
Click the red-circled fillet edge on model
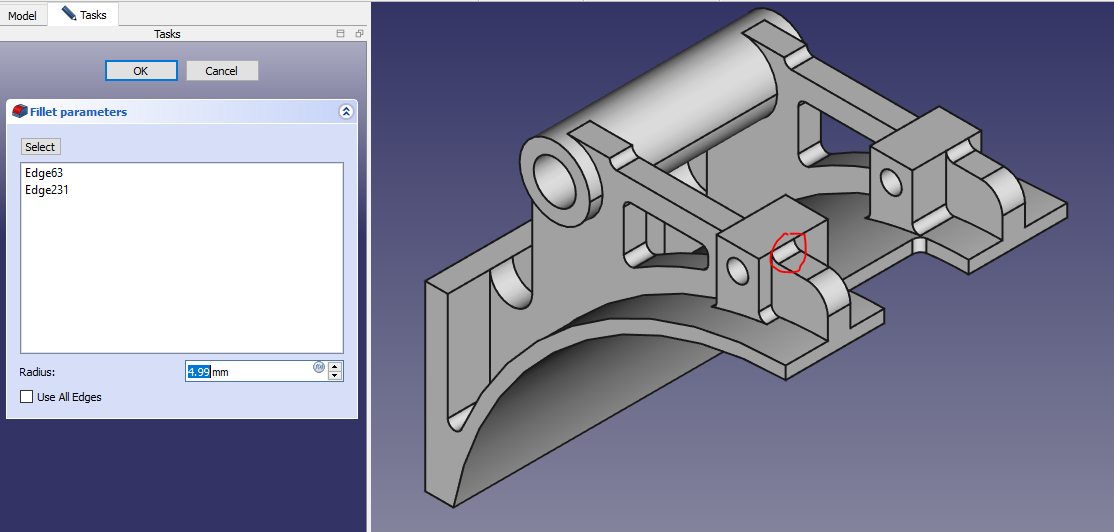[788, 254]
